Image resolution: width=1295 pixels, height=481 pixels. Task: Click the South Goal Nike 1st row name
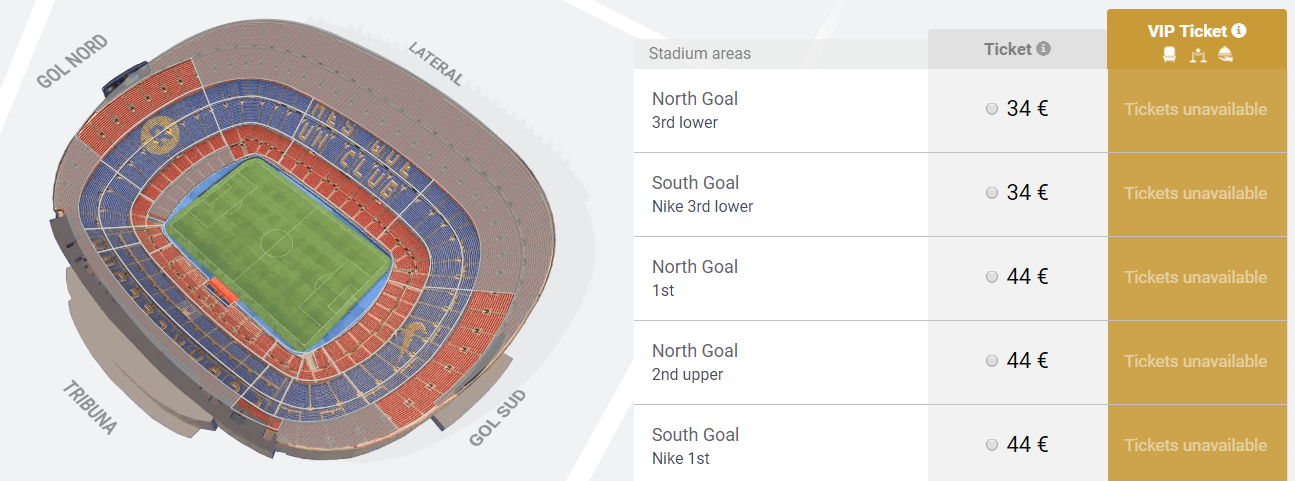click(x=695, y=446)
